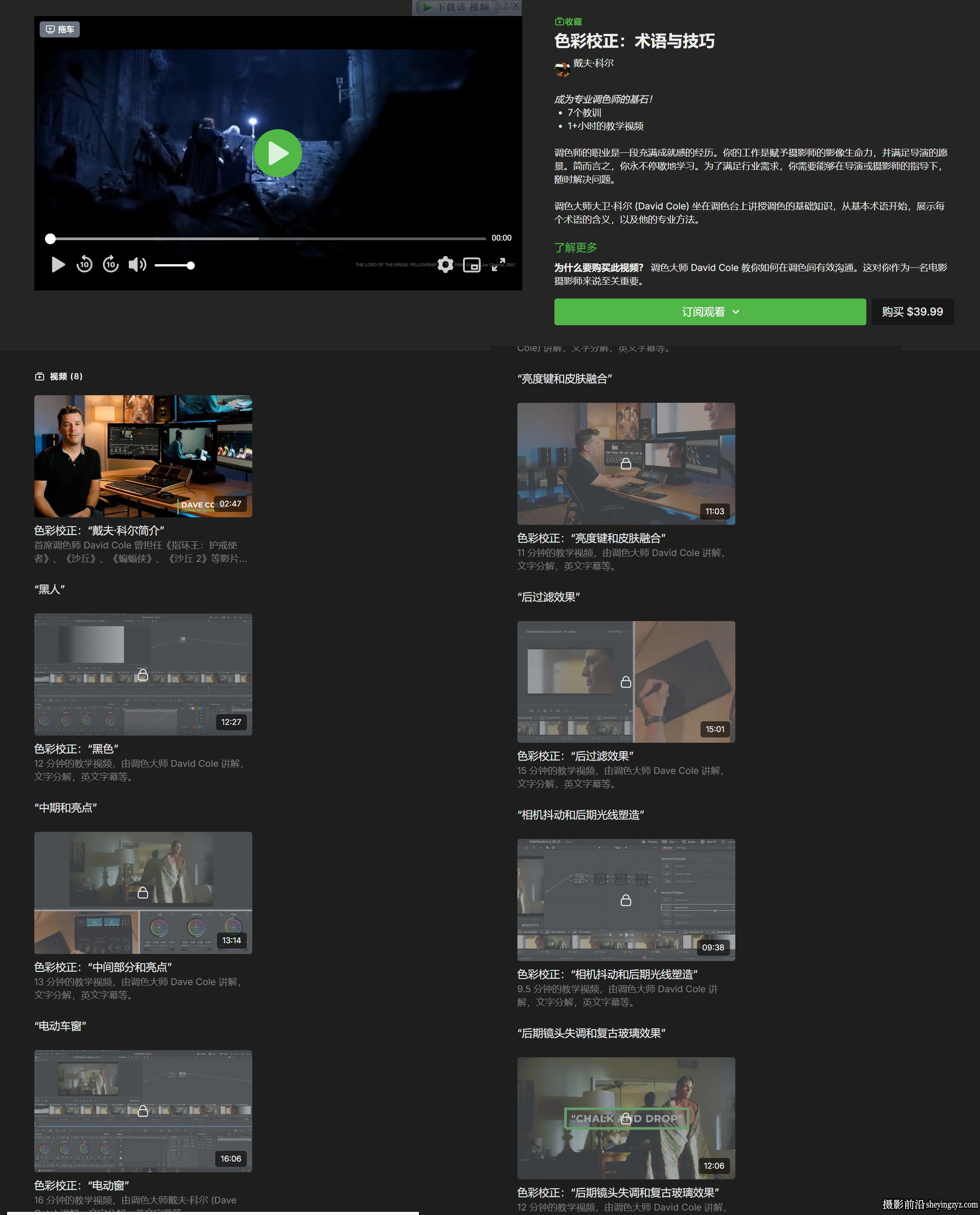Open title 色彩校正:“相机抖动和后期光线塑造”
This screenshot has height=1215, width=980.
click(607, 974)
